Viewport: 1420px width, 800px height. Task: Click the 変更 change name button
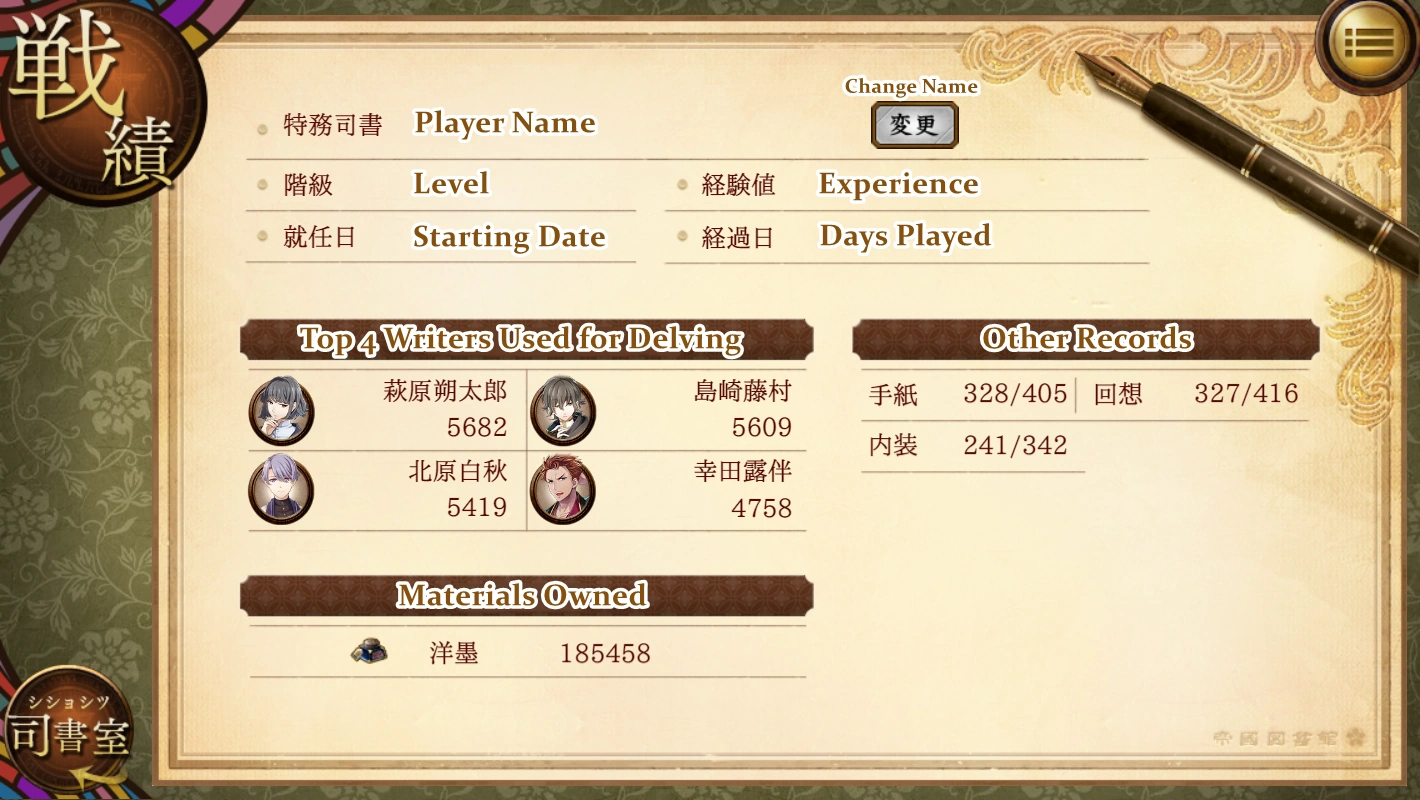click(914, 125)
